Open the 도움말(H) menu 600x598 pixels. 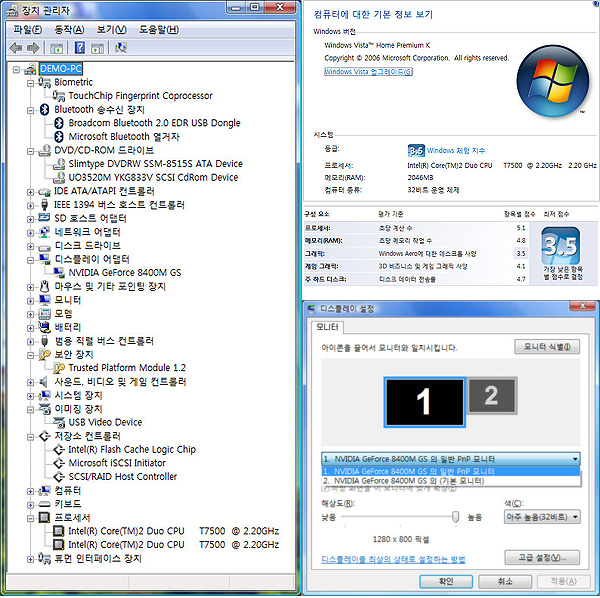158,29
